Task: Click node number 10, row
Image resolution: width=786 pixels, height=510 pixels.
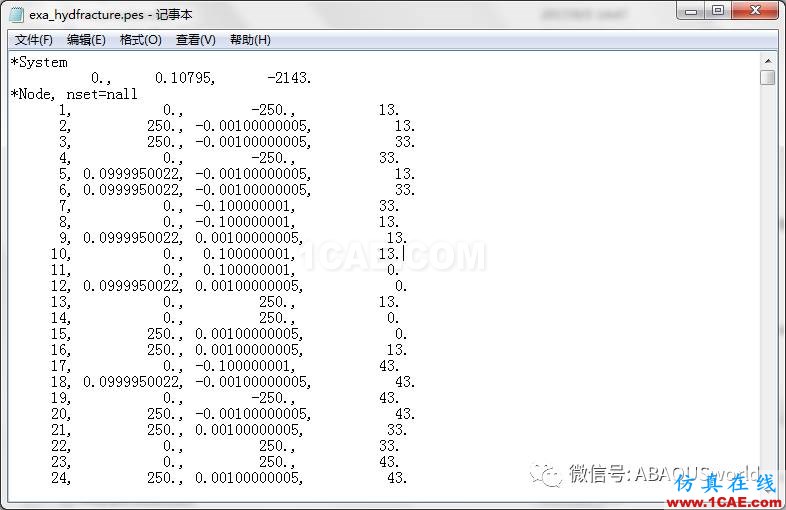Action: click(x=225, y=254)
